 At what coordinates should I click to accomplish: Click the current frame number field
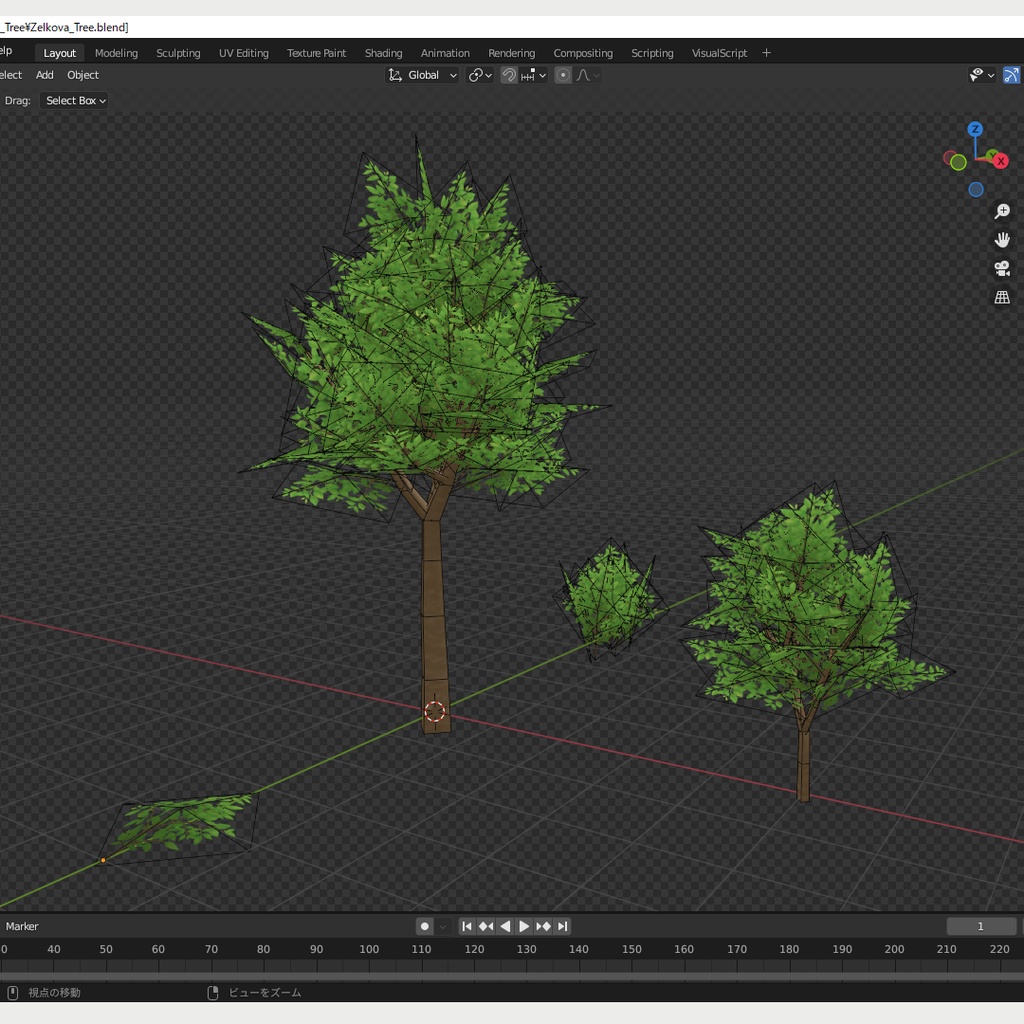tap(981, 926)
